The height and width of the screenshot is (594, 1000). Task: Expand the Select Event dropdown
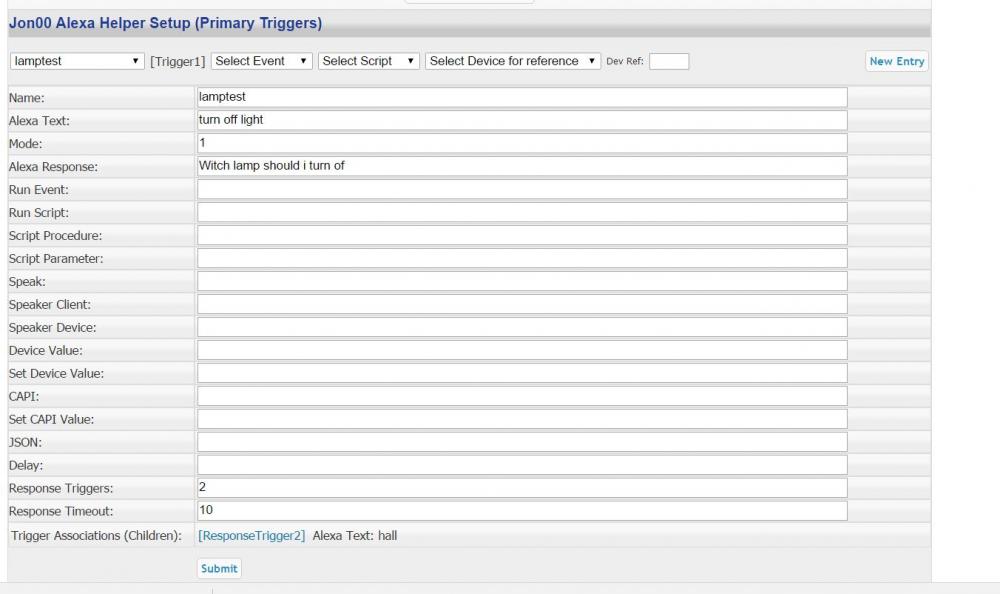click(x=262, y=61)
